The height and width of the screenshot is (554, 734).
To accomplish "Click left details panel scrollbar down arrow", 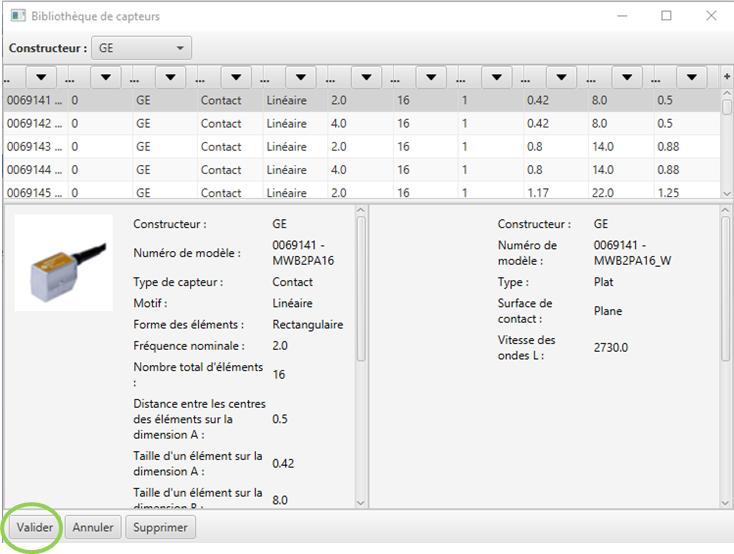I will (x=360, y=503).
